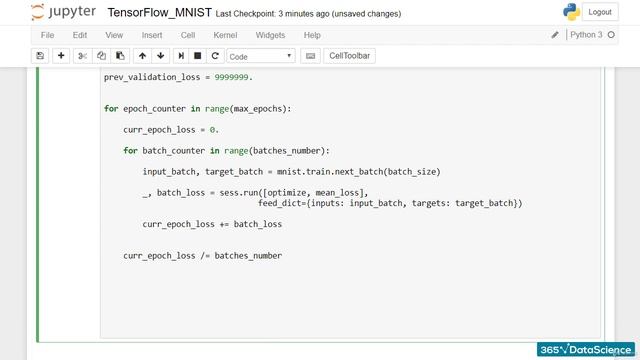Click the line 'prev_validation_loss = 9999999.'

point(178,77)
